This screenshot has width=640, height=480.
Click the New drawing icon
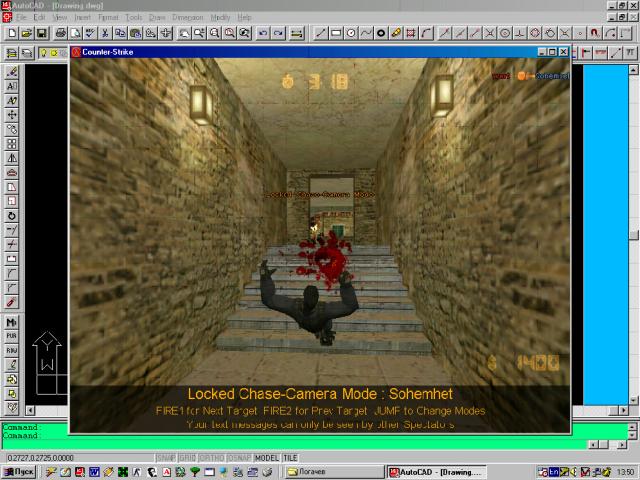click(x=12, y=33)
